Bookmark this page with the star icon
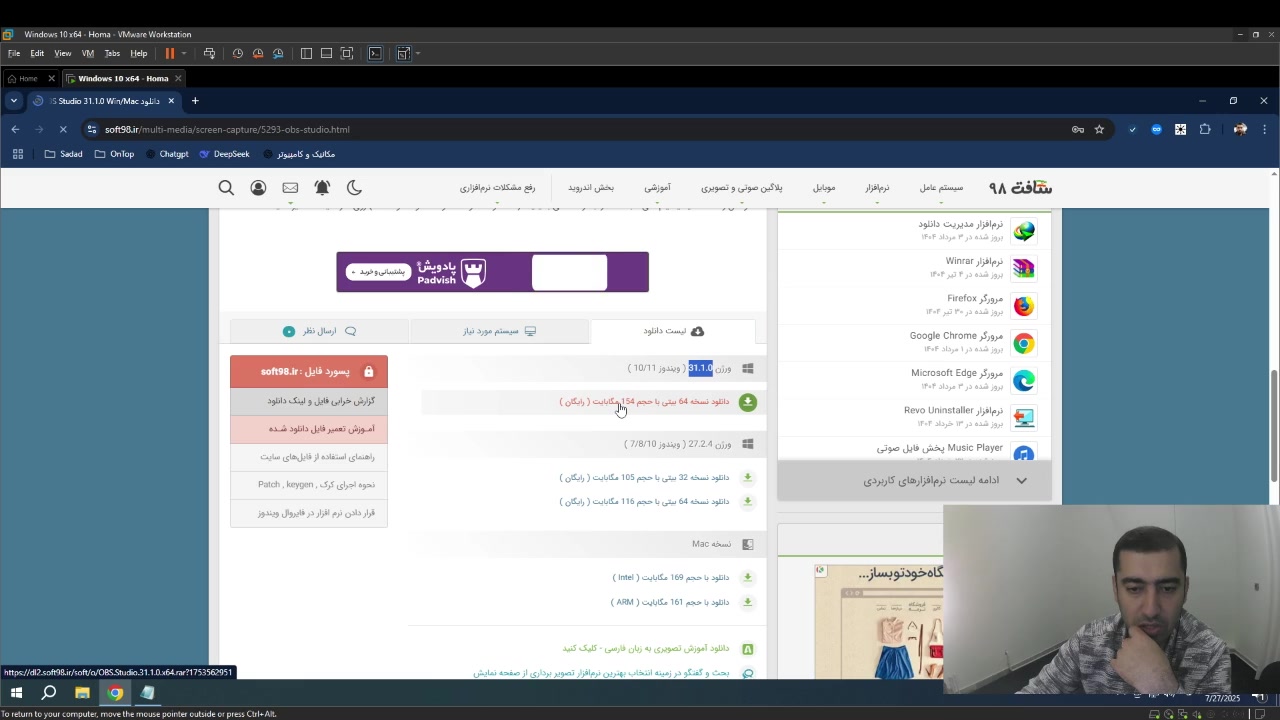This screenshot has width=1280, height=720. pyautogui.click(x=1099, y=129)
